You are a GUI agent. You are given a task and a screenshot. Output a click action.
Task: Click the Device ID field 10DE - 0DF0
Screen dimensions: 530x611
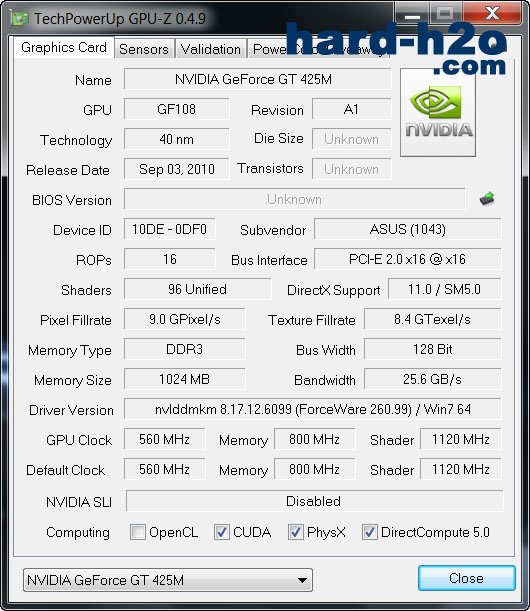(x=170, y=229)
